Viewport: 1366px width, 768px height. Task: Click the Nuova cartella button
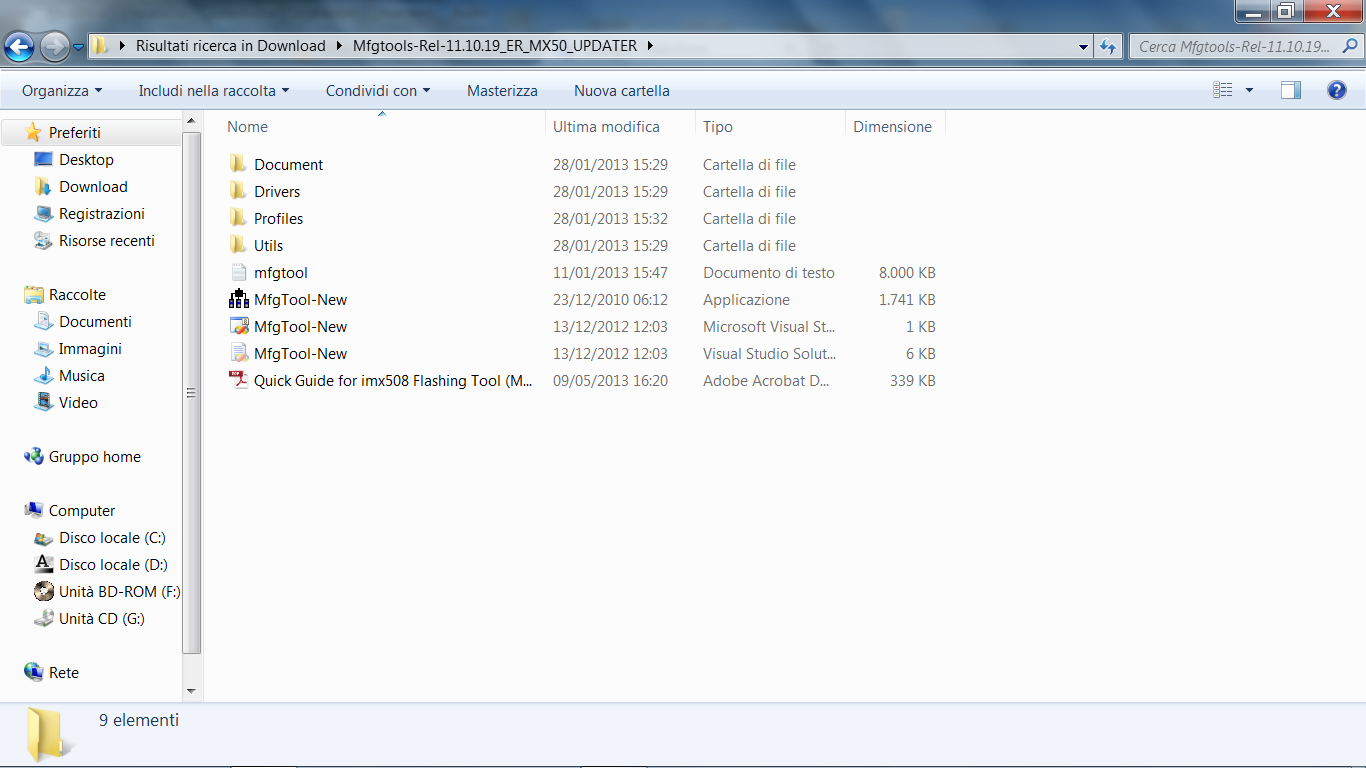point(622,90)
